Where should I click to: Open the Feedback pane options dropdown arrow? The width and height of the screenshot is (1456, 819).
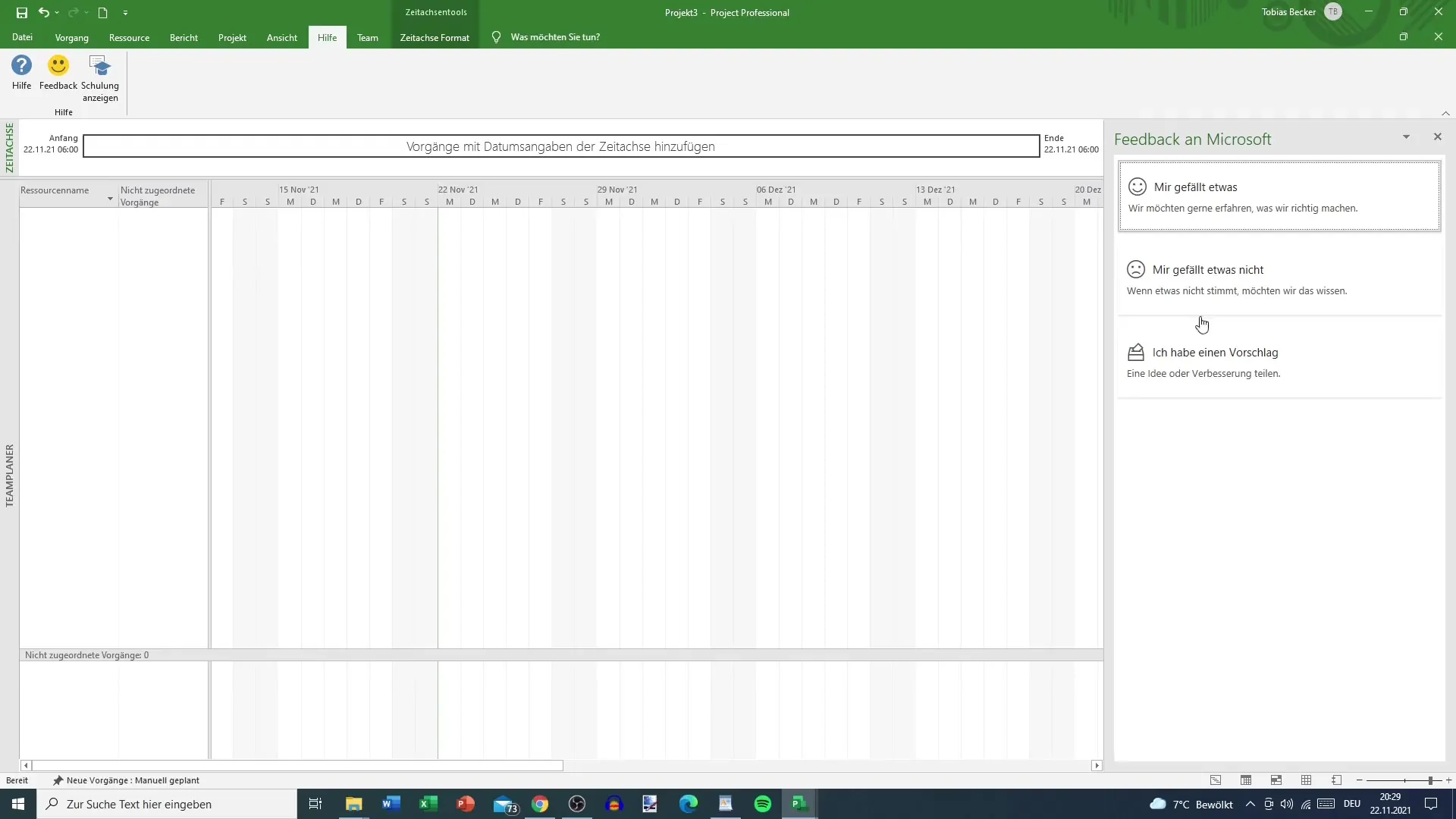(1406, 137)
